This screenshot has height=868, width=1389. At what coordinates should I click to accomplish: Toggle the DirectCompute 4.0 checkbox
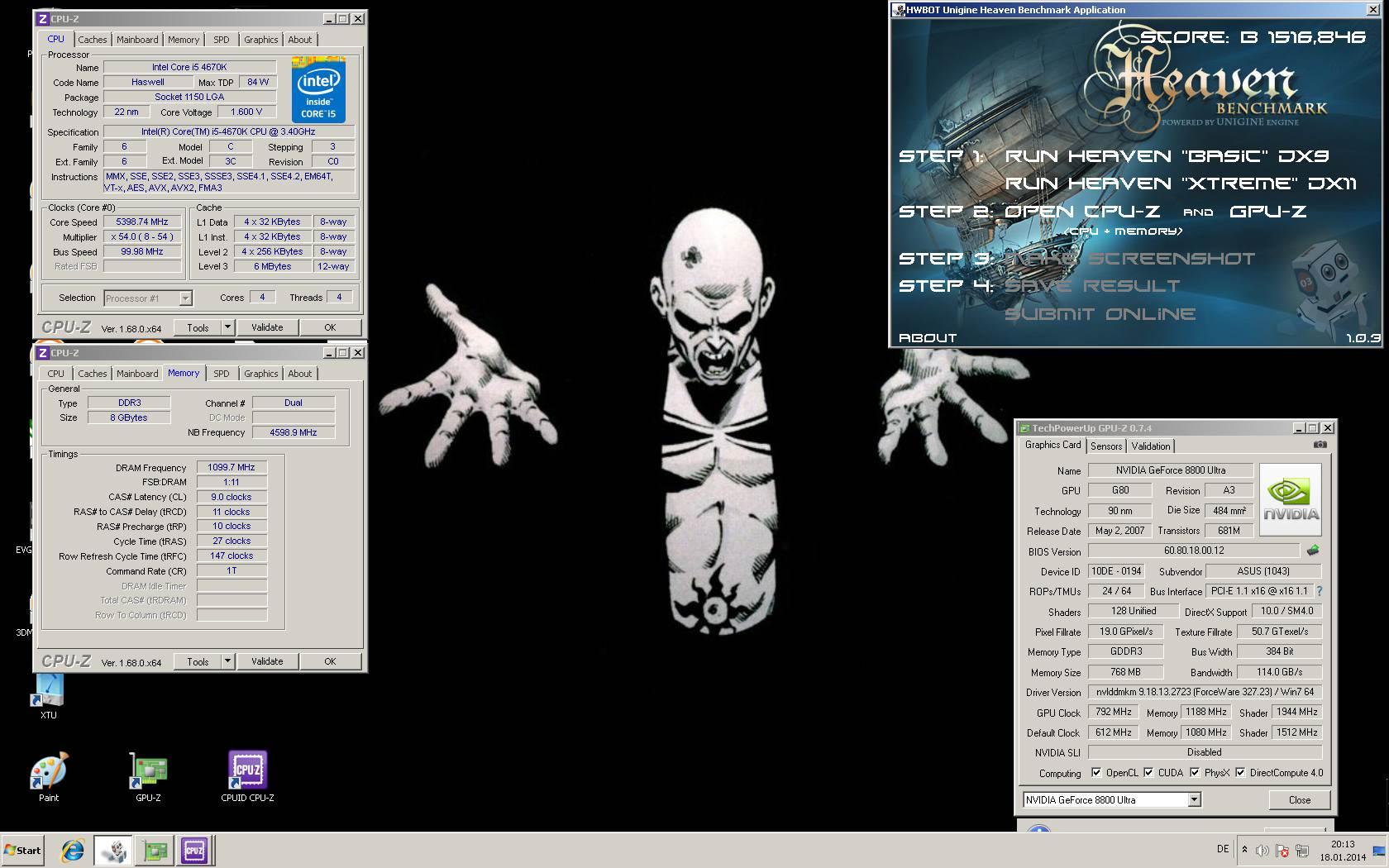coord(1240,772)
